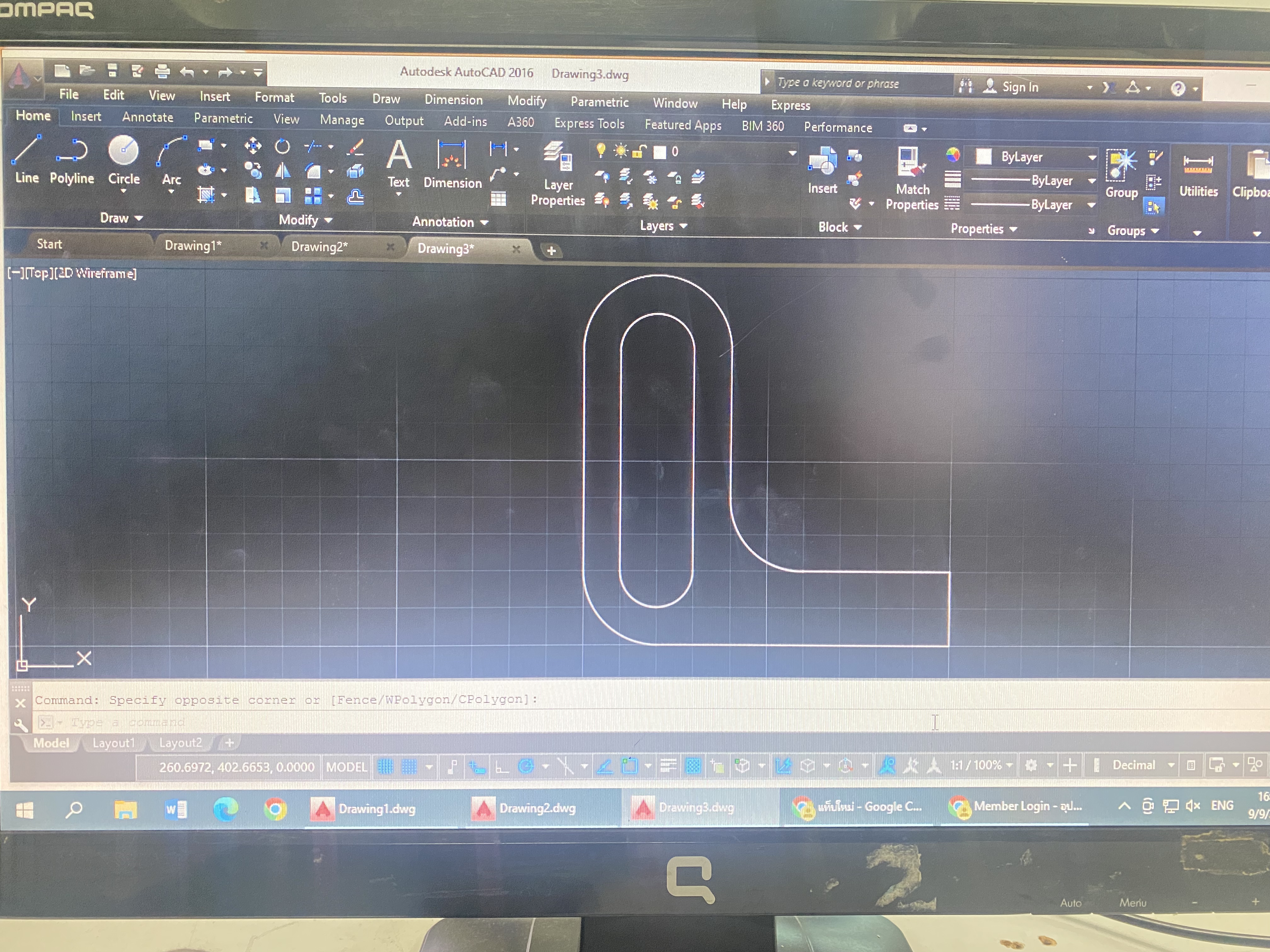Click the Insert block icon
The image size is (1270, 952).
[822, 170]
